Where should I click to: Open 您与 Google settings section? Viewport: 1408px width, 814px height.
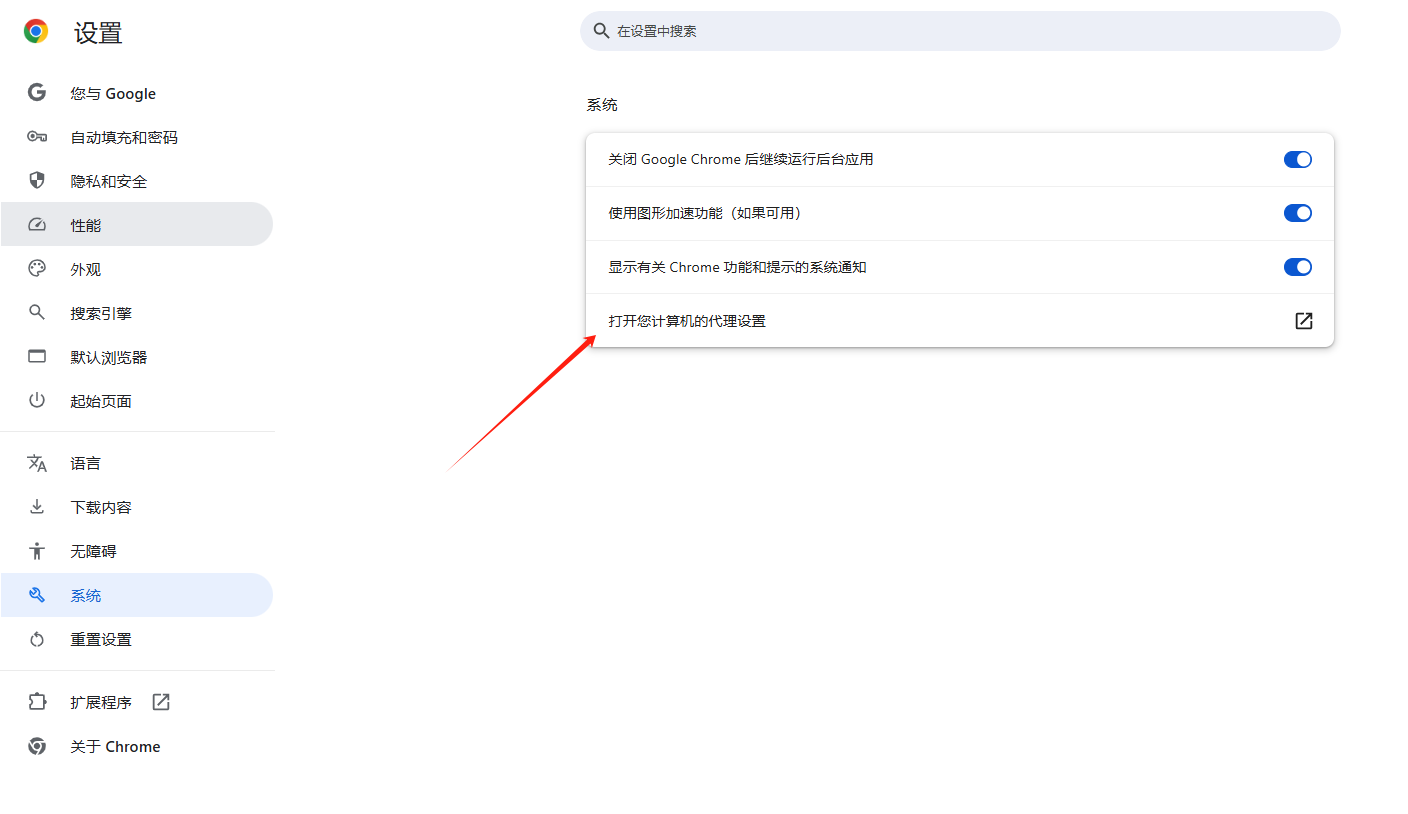(x=136, y=93)
